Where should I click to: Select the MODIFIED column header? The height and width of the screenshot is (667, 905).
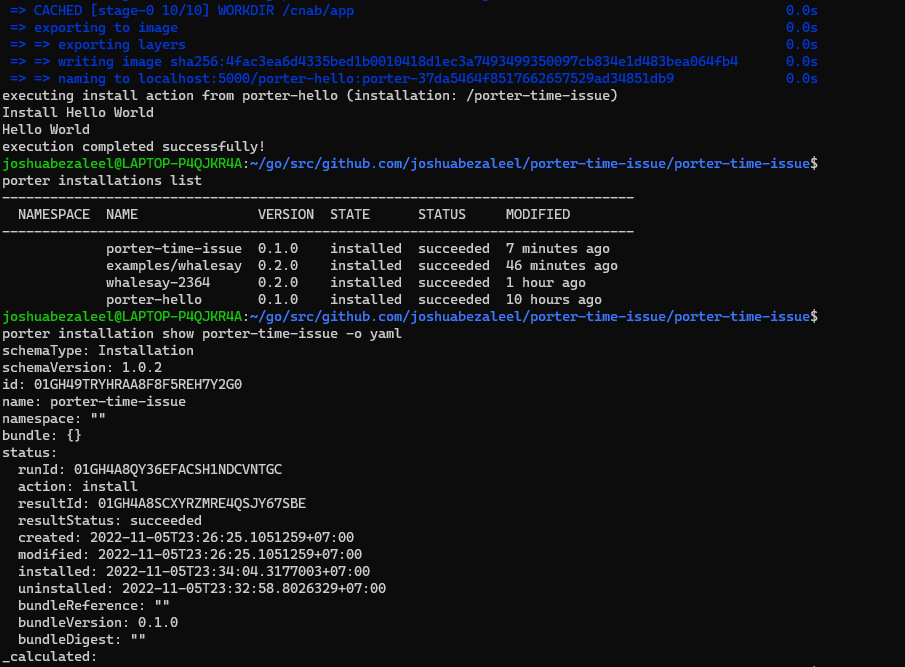click(x=537, y=214)
